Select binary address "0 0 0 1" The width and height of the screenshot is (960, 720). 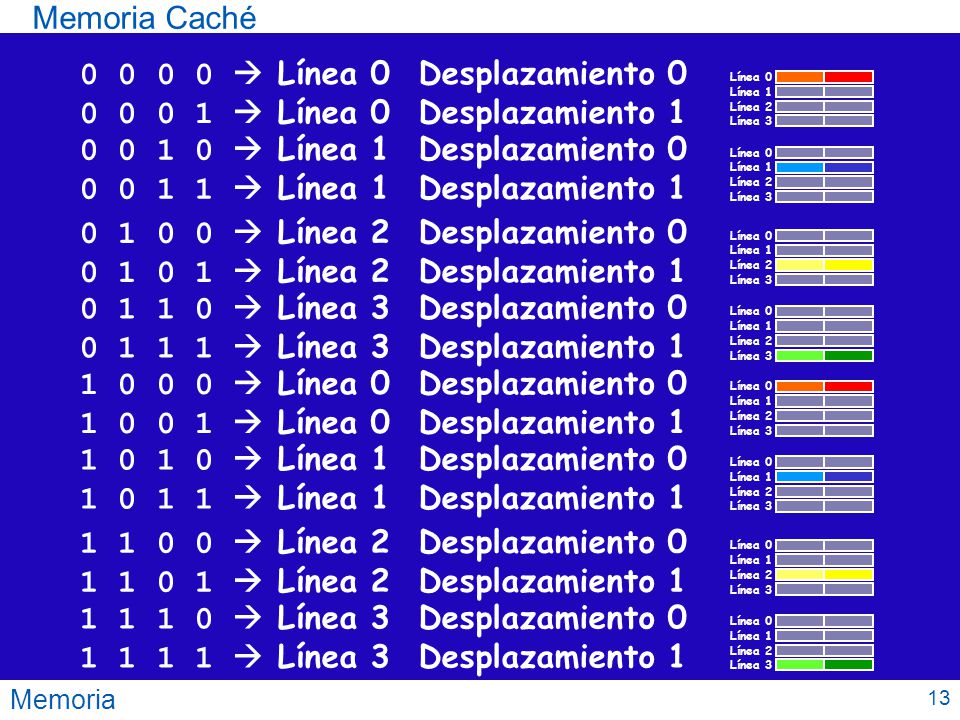tap(146, 113)
